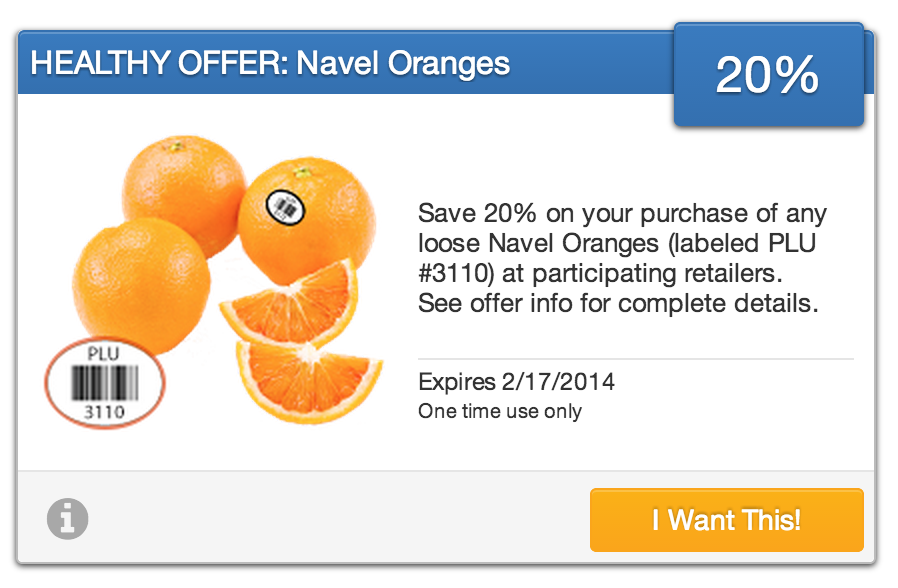Click the divider line above expiration
898x588 pixels.
(636, 359)
